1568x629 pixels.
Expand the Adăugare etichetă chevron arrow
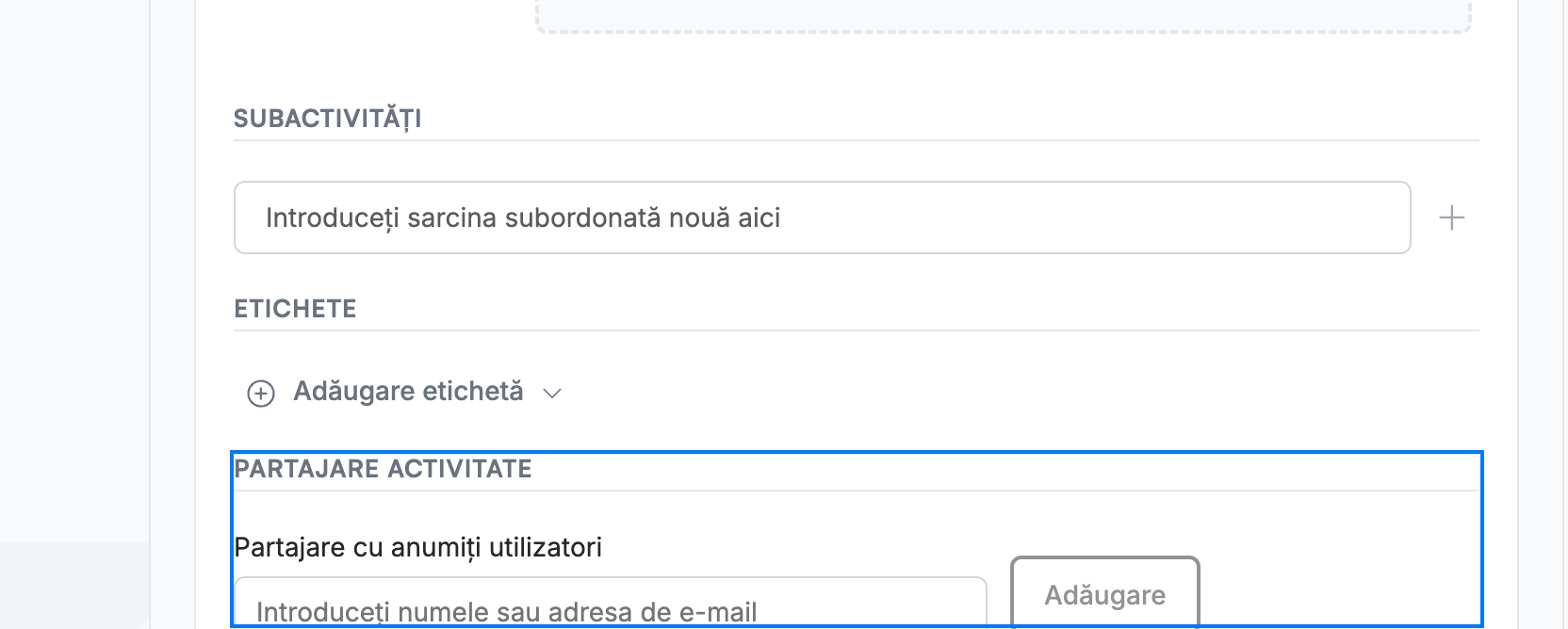click(x=552, y=393)
